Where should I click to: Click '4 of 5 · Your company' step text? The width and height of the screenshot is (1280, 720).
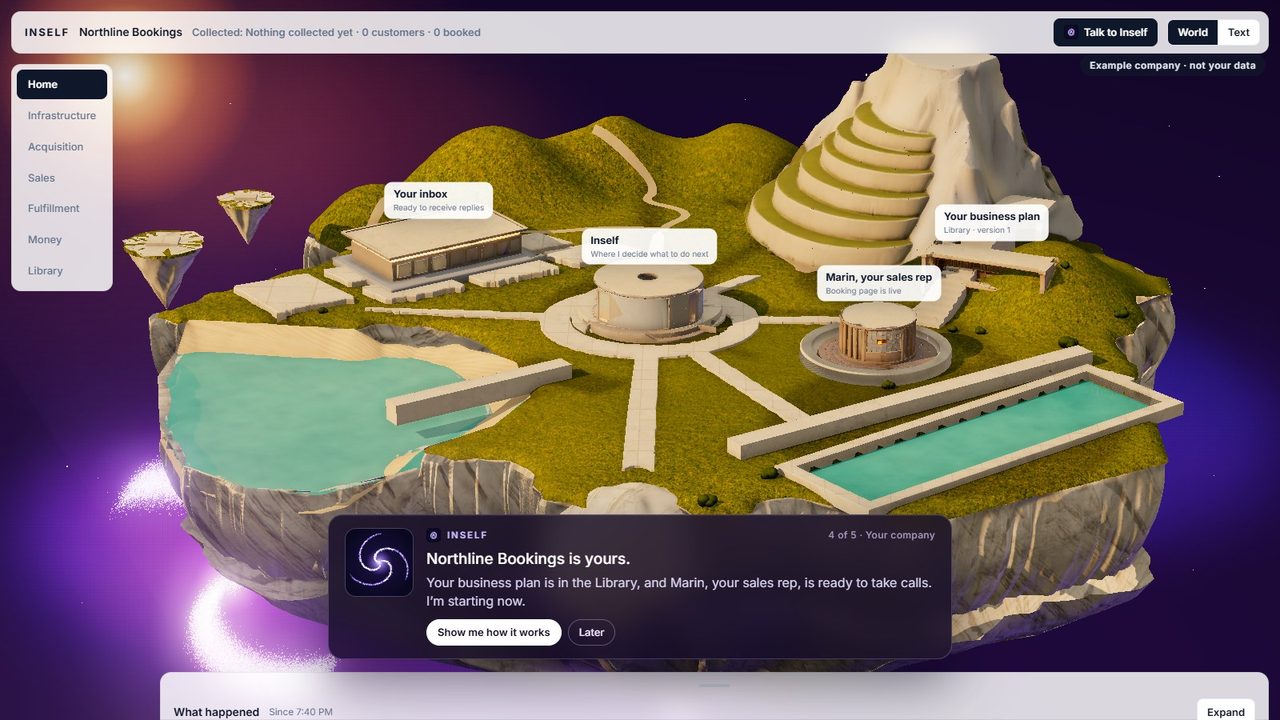(881, 535)
